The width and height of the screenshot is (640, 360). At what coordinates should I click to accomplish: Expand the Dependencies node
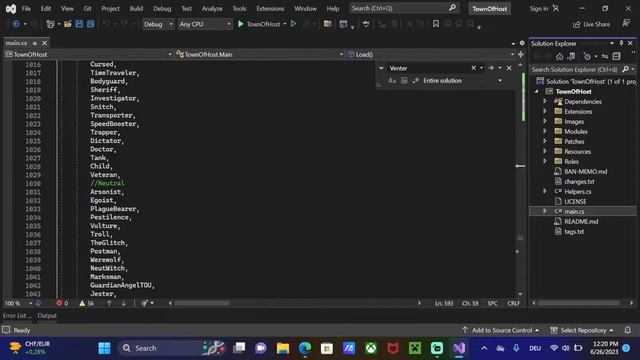click(545, 101)
